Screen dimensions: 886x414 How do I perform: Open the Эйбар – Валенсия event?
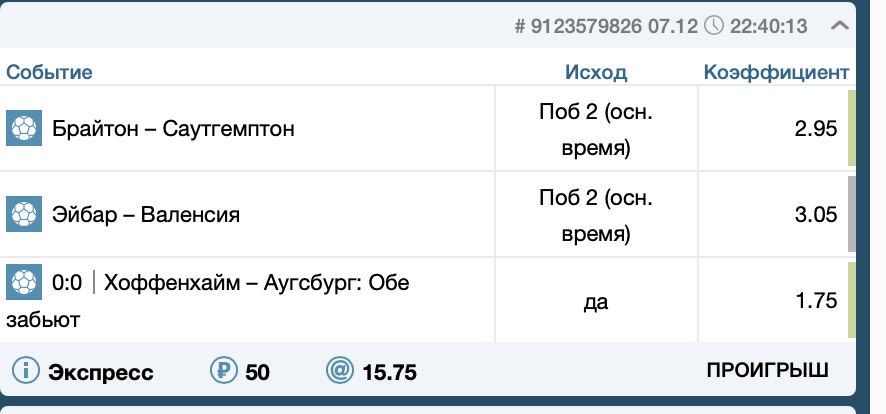[x=146, y=214]
